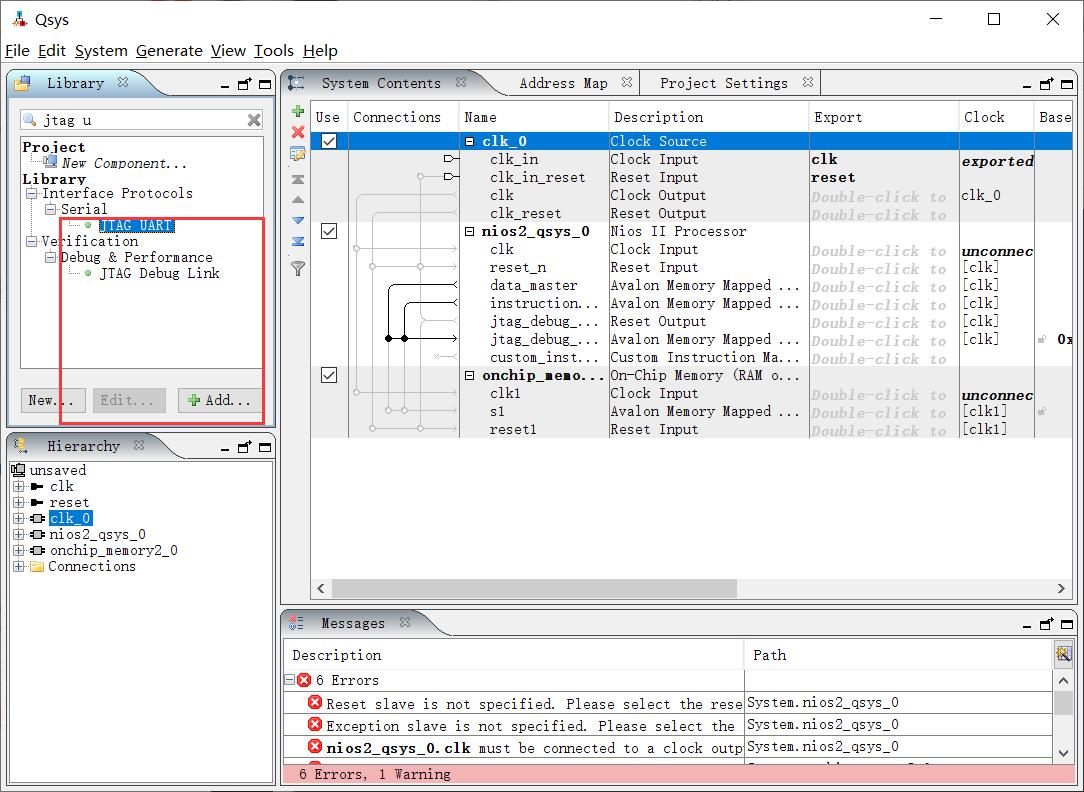Close the Address Map tab with its X icon
Screen dimensions: 1084x792
[x=626, y=82]
